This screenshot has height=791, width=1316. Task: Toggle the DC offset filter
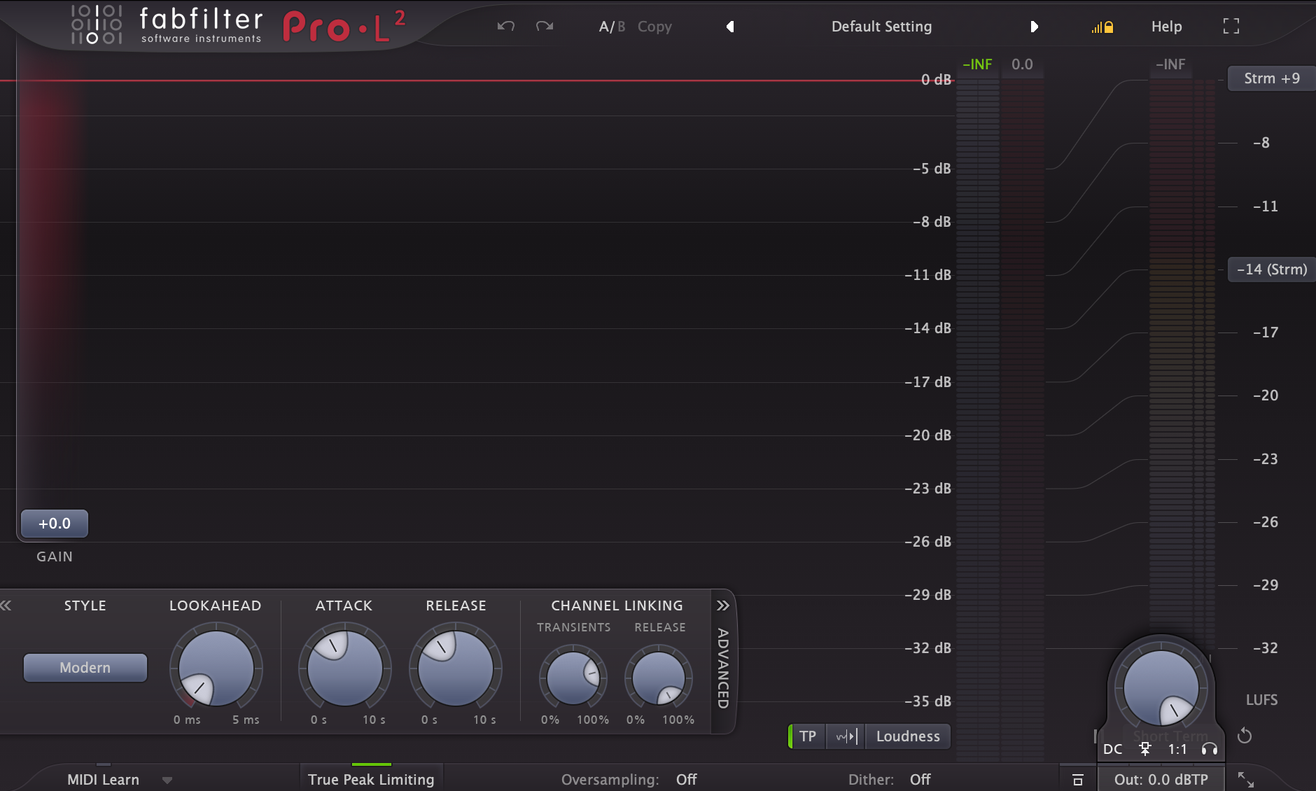1113,749
